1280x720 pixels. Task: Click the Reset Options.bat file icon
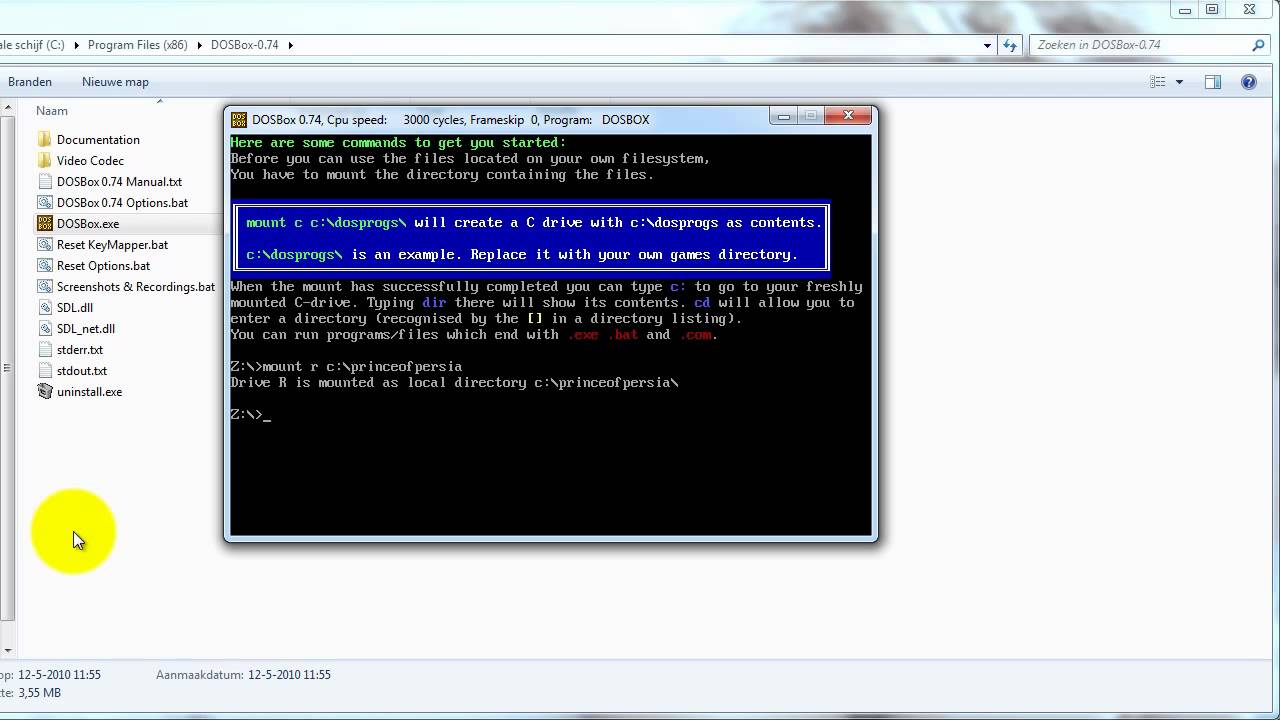point(44,266)
